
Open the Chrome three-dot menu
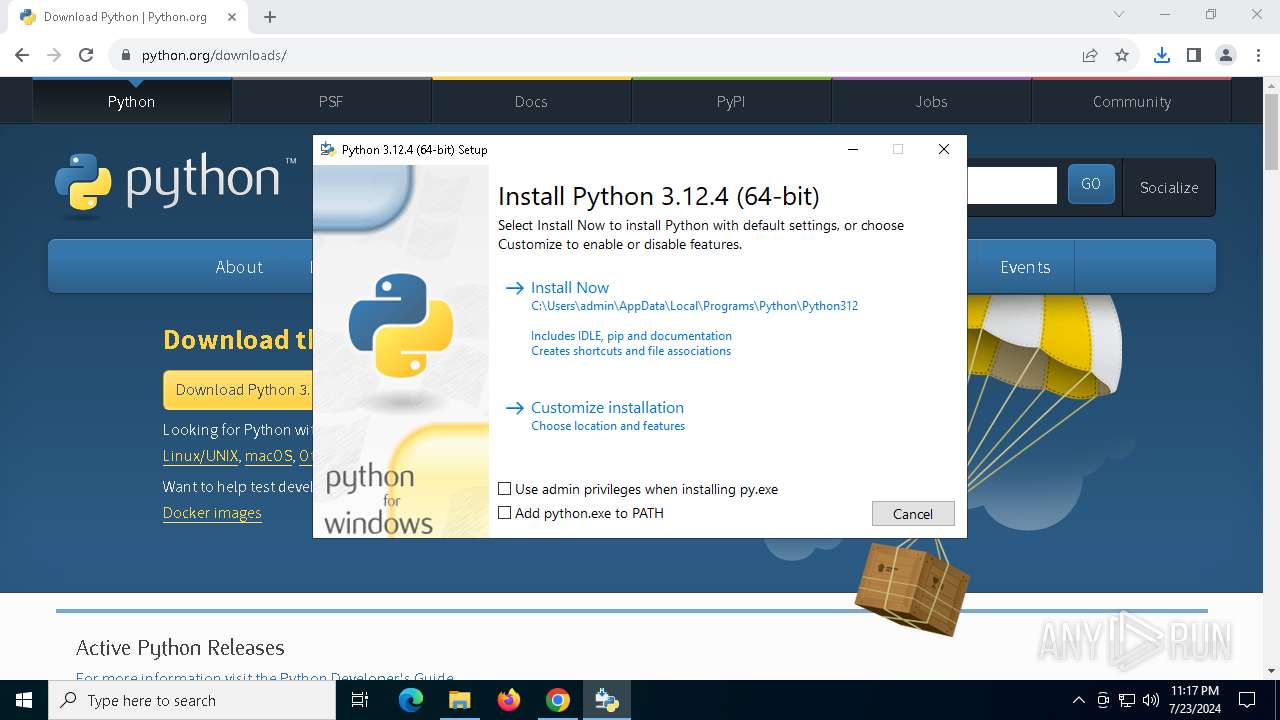pyautogui.click(x=1257, y=55)
